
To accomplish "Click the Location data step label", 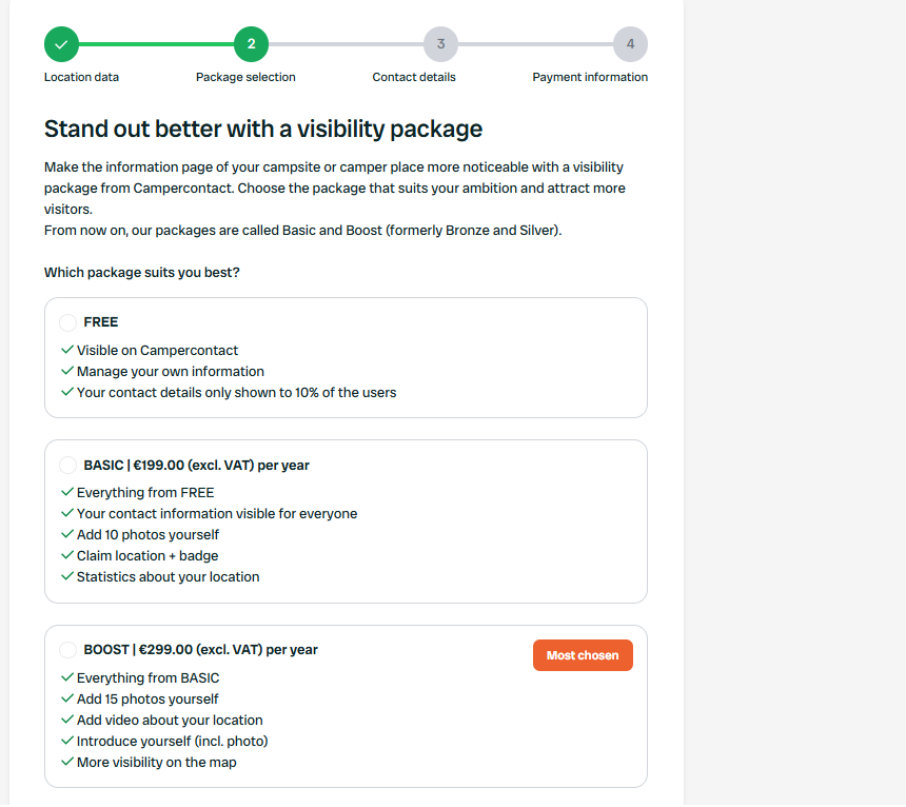I will point(81,77).
